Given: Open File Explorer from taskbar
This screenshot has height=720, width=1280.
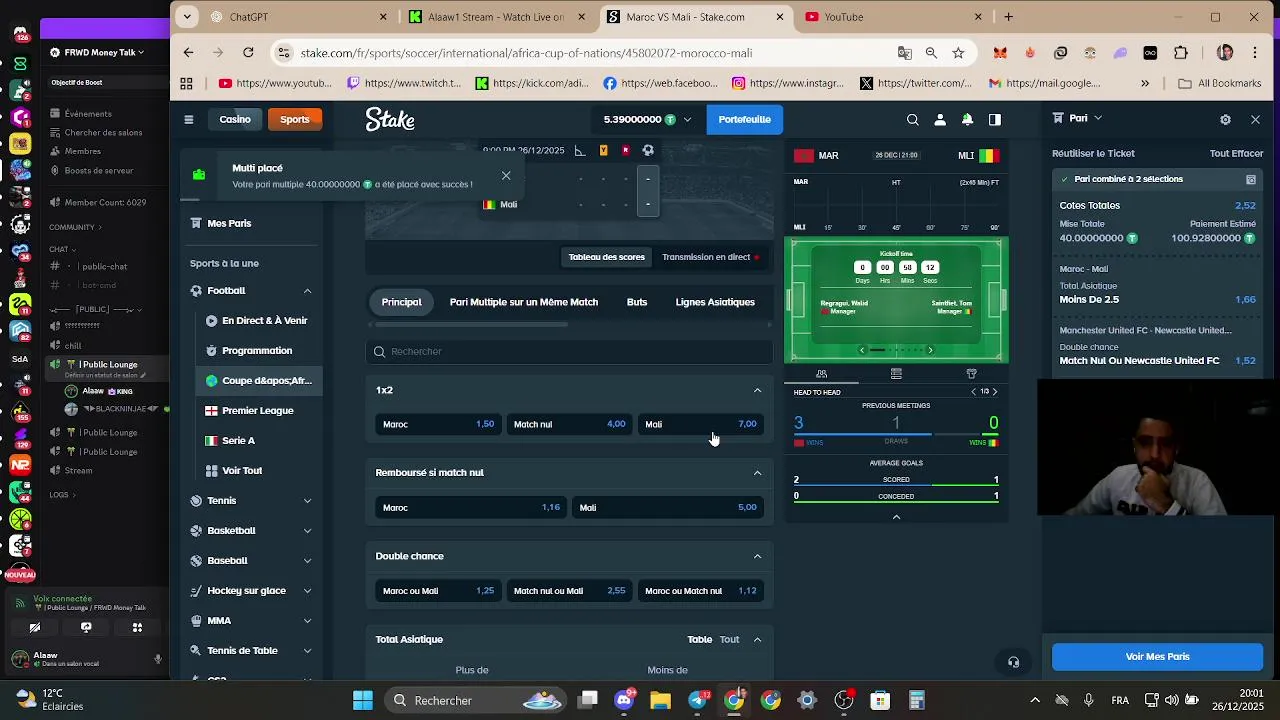Looking at the screenshot, I should coord(660,700).
